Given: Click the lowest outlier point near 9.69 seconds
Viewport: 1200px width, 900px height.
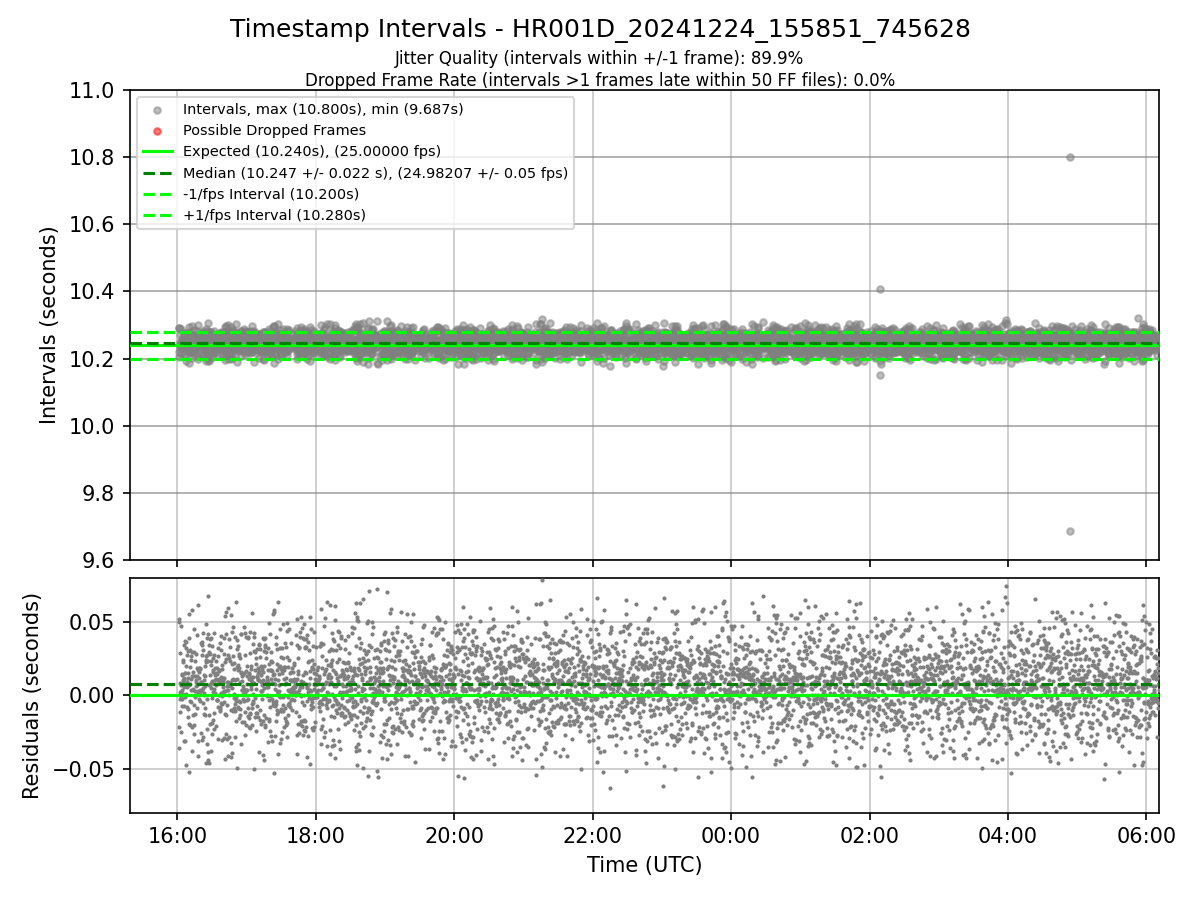Looking at the screenshot, I should (1070, 531).
